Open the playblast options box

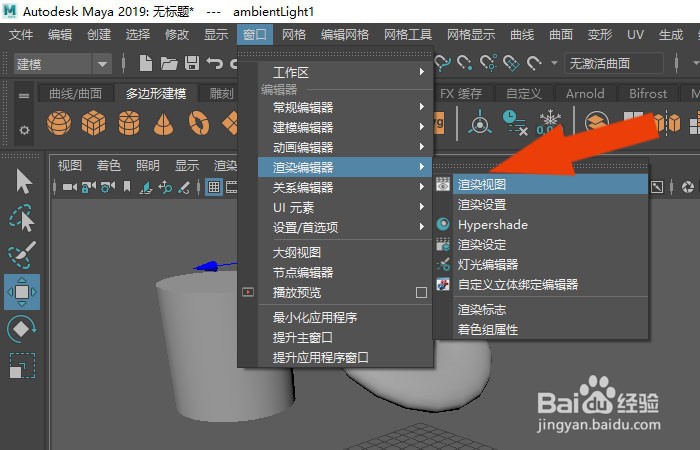(x=421, y=293)
